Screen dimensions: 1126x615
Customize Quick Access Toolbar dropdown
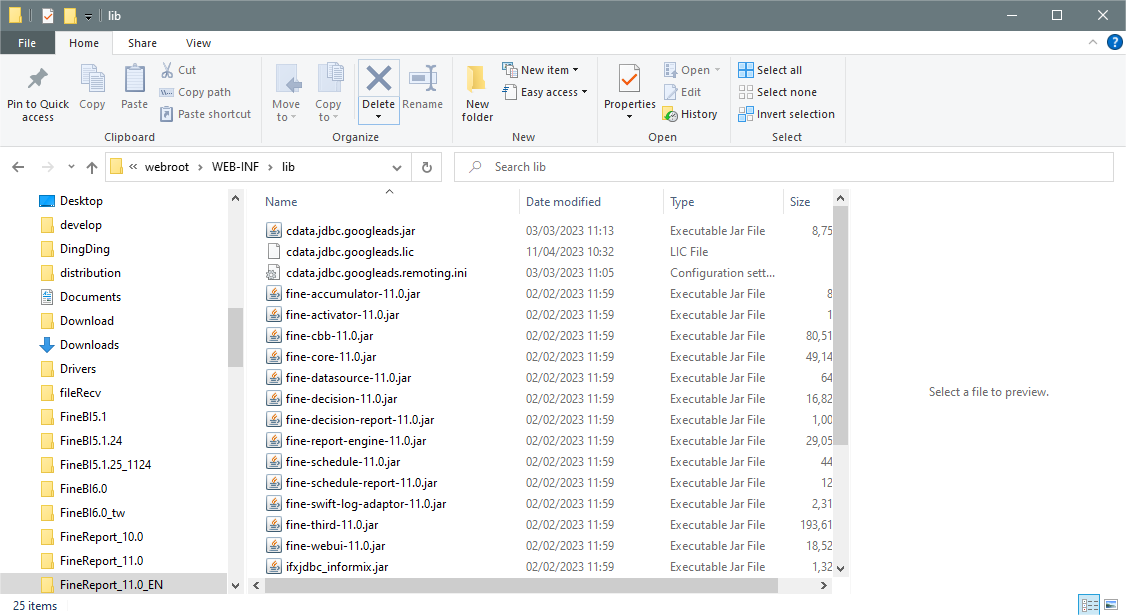[x=88, y=16]
